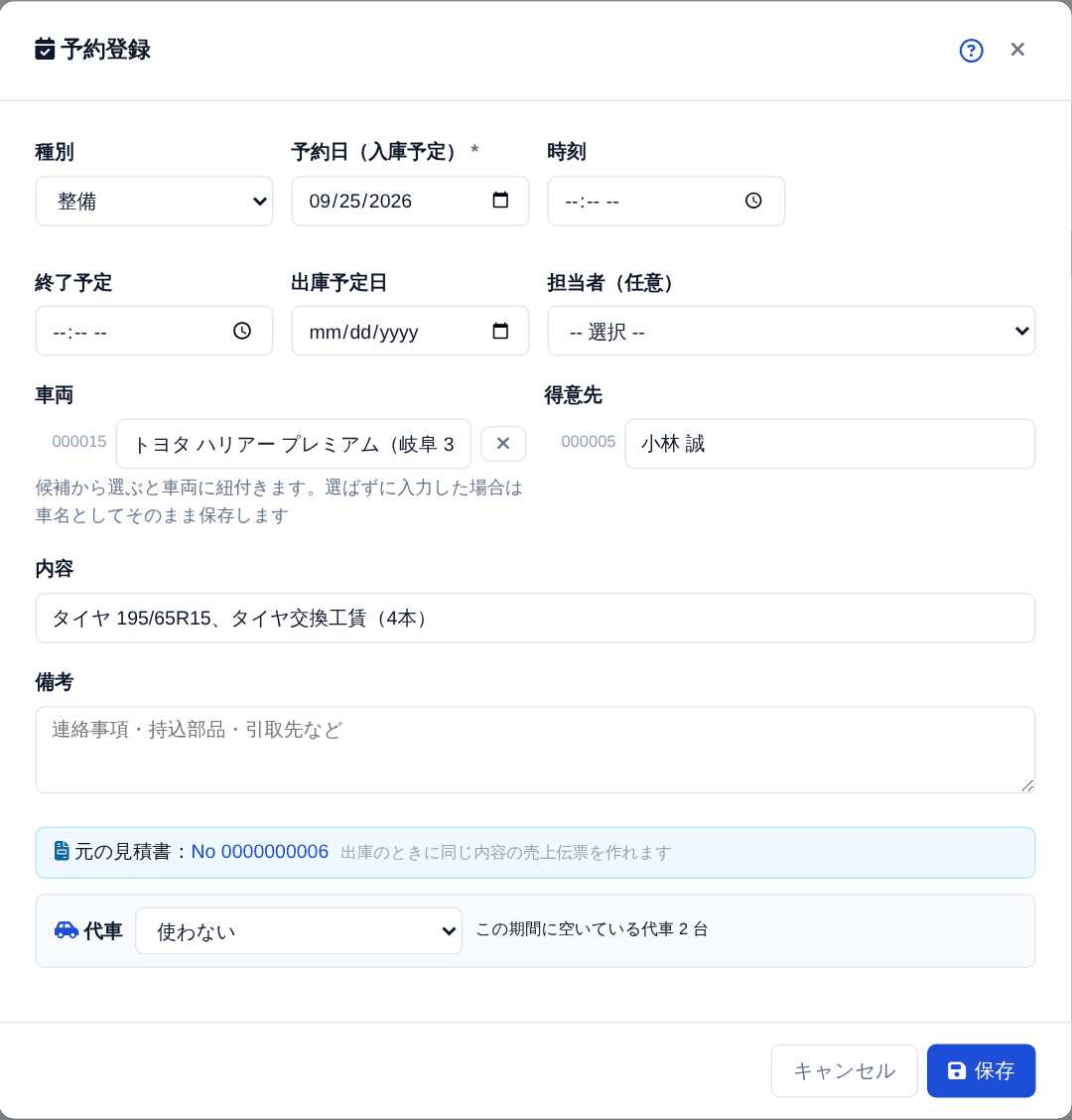Click the car icon beside 代車
The width and height of the screenshot is (1072, 1120).
pos(67,930)
